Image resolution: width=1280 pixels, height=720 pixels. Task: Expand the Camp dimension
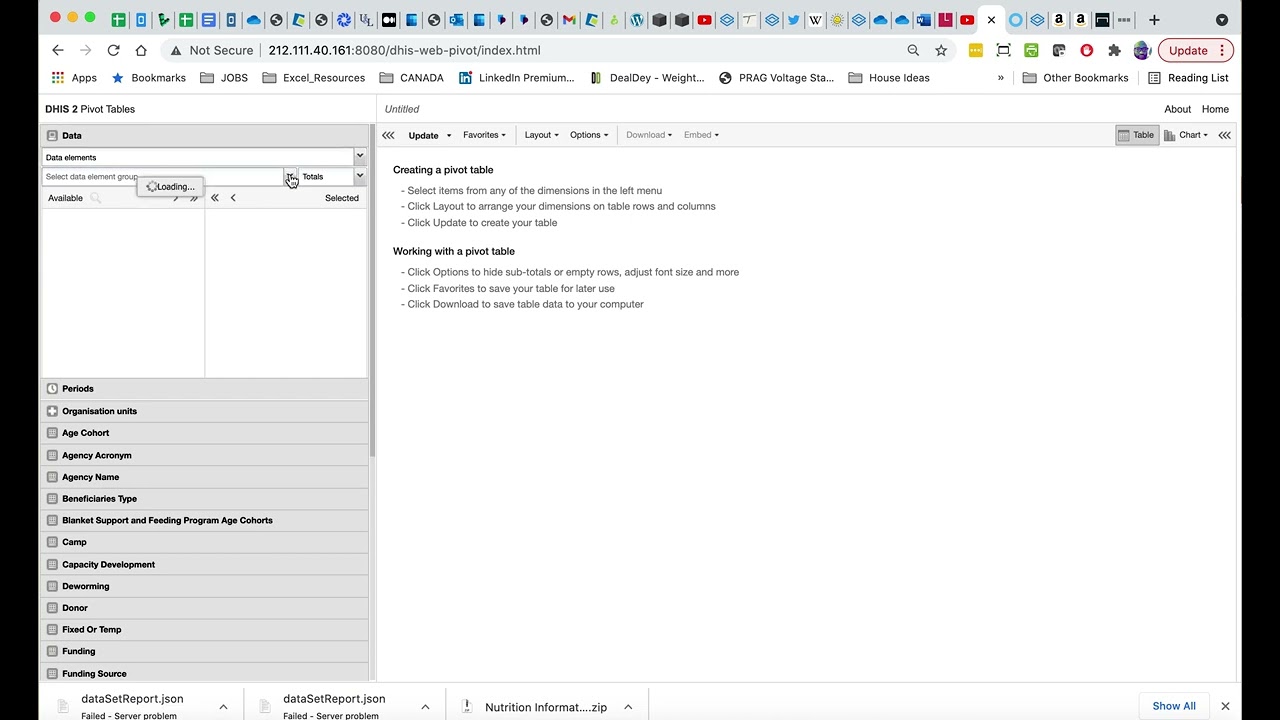click(x=204, y=542)
